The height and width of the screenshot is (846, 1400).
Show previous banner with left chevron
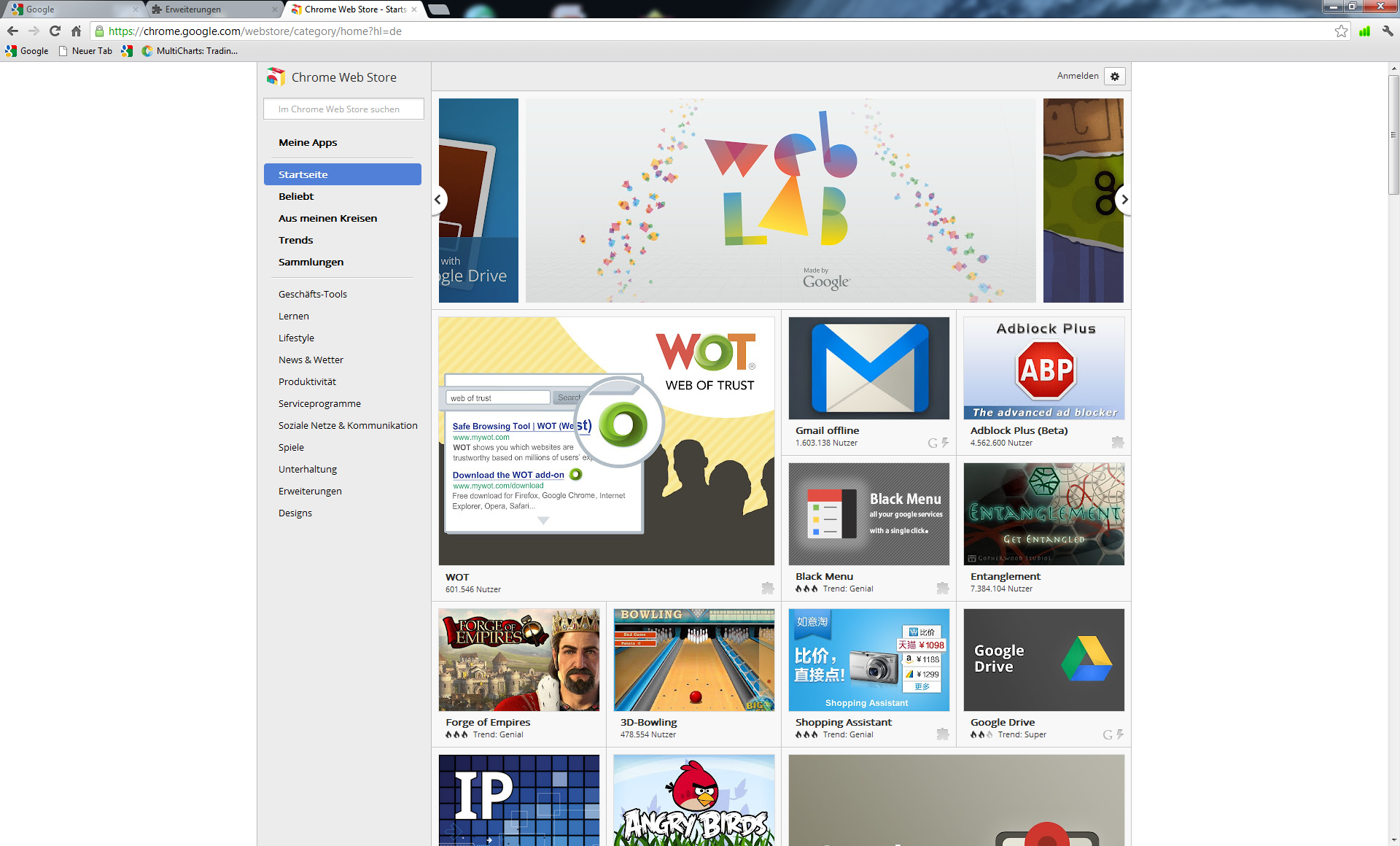(438, 199)
